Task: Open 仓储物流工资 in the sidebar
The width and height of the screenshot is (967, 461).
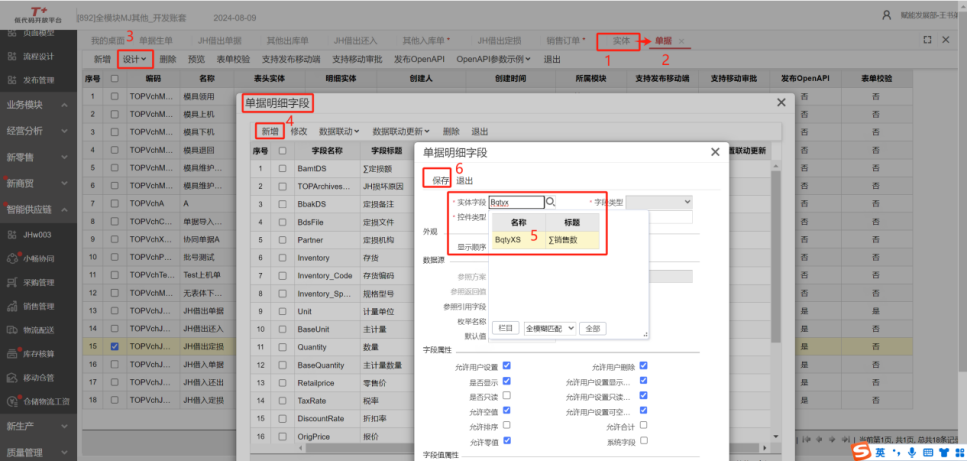Action: click(46, 401)
